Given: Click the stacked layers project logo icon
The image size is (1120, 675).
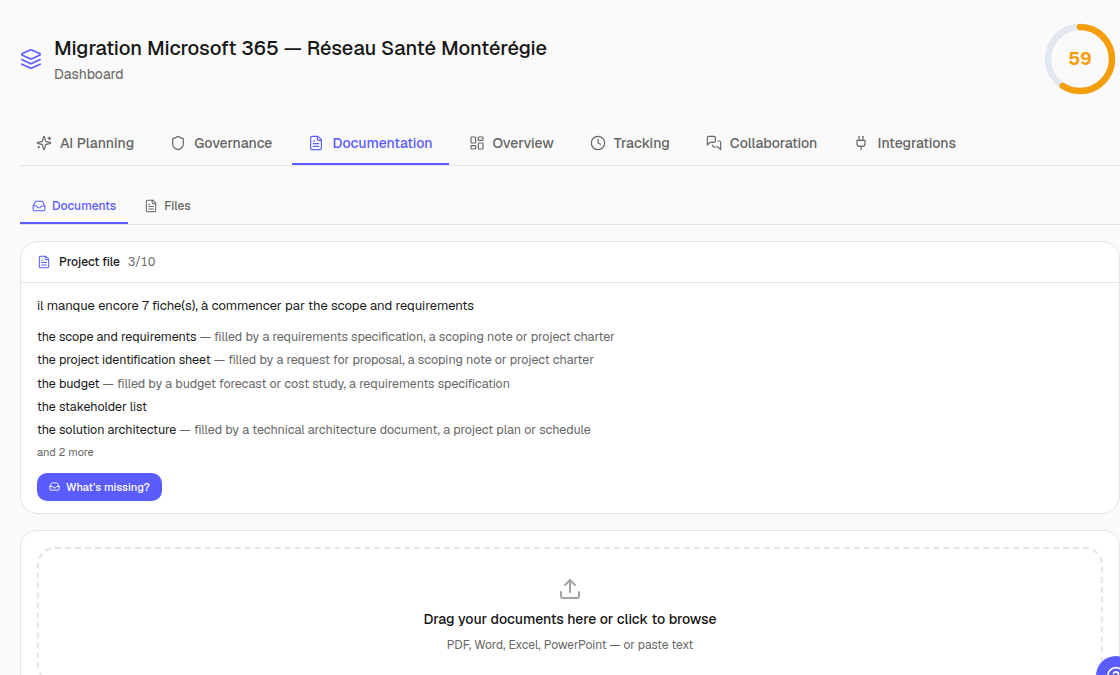Looking at the screenshot, I should pyautogui.click(x=31, y=59).
